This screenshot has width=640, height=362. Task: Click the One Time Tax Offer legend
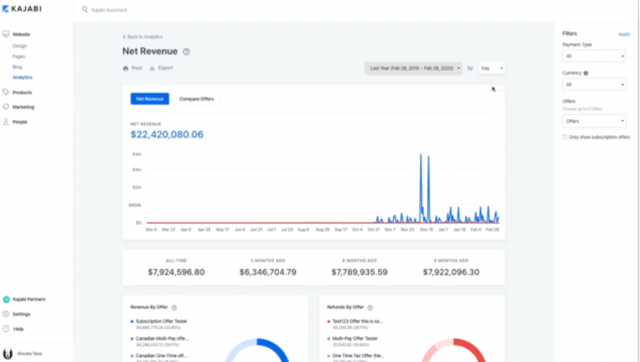358,355
